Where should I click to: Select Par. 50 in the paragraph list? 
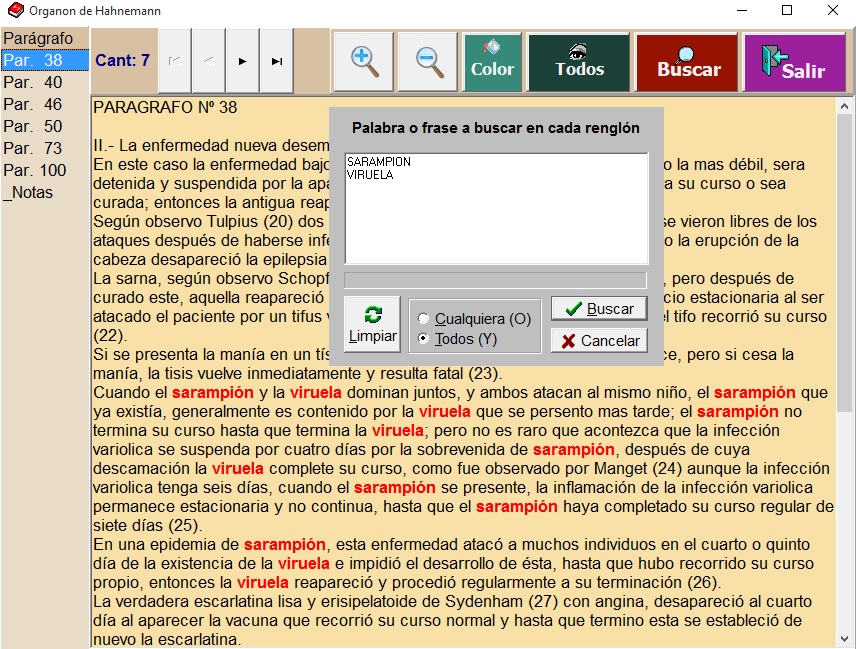pyautogui.click(x=45, y=126)
